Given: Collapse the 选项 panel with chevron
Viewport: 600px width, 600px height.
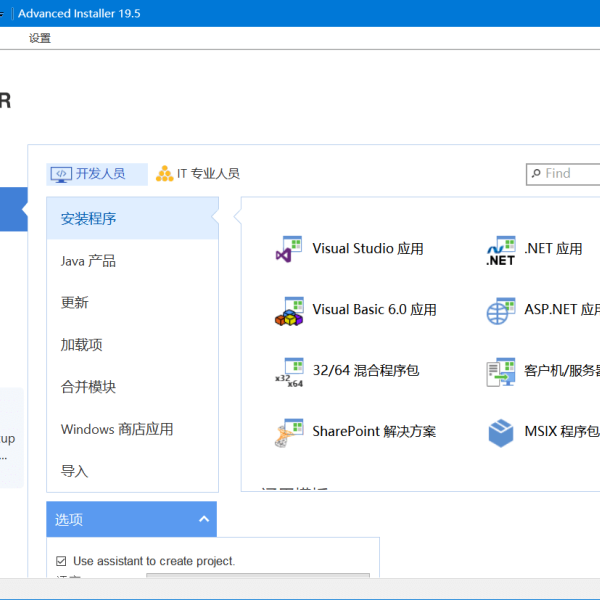Looking at the screenshot, I should point(204,519).
